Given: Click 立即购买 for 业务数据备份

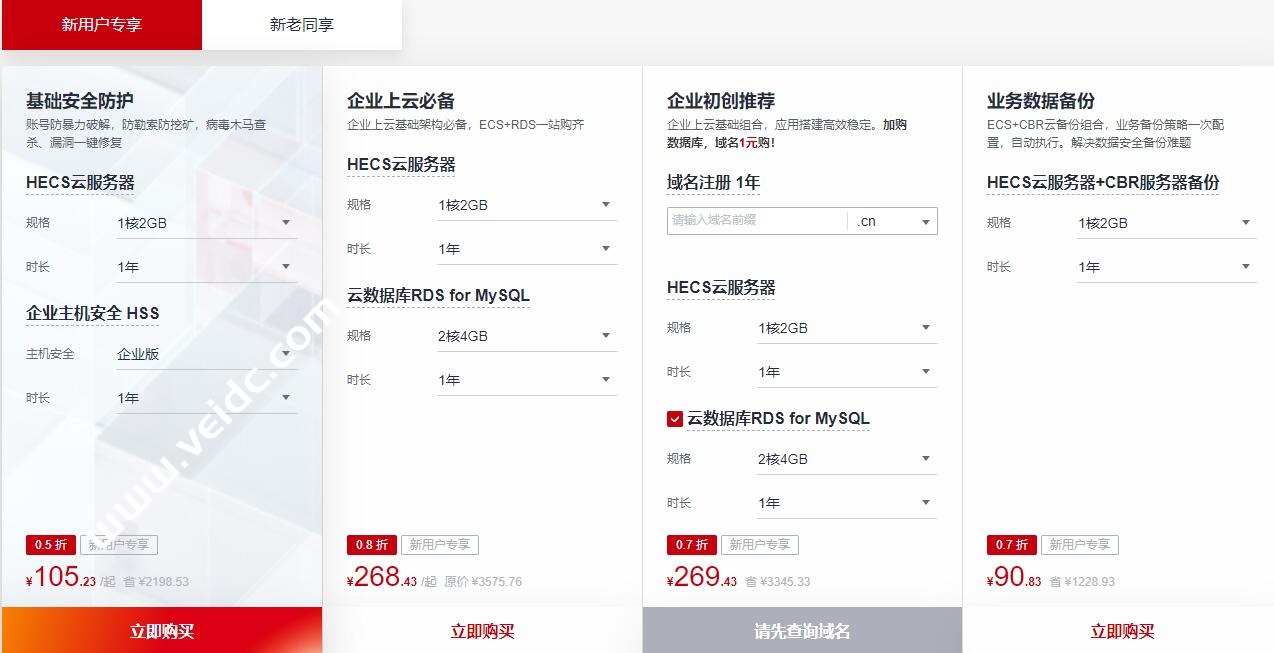Looking at the screenshot, I should (x=1122, y=631).
